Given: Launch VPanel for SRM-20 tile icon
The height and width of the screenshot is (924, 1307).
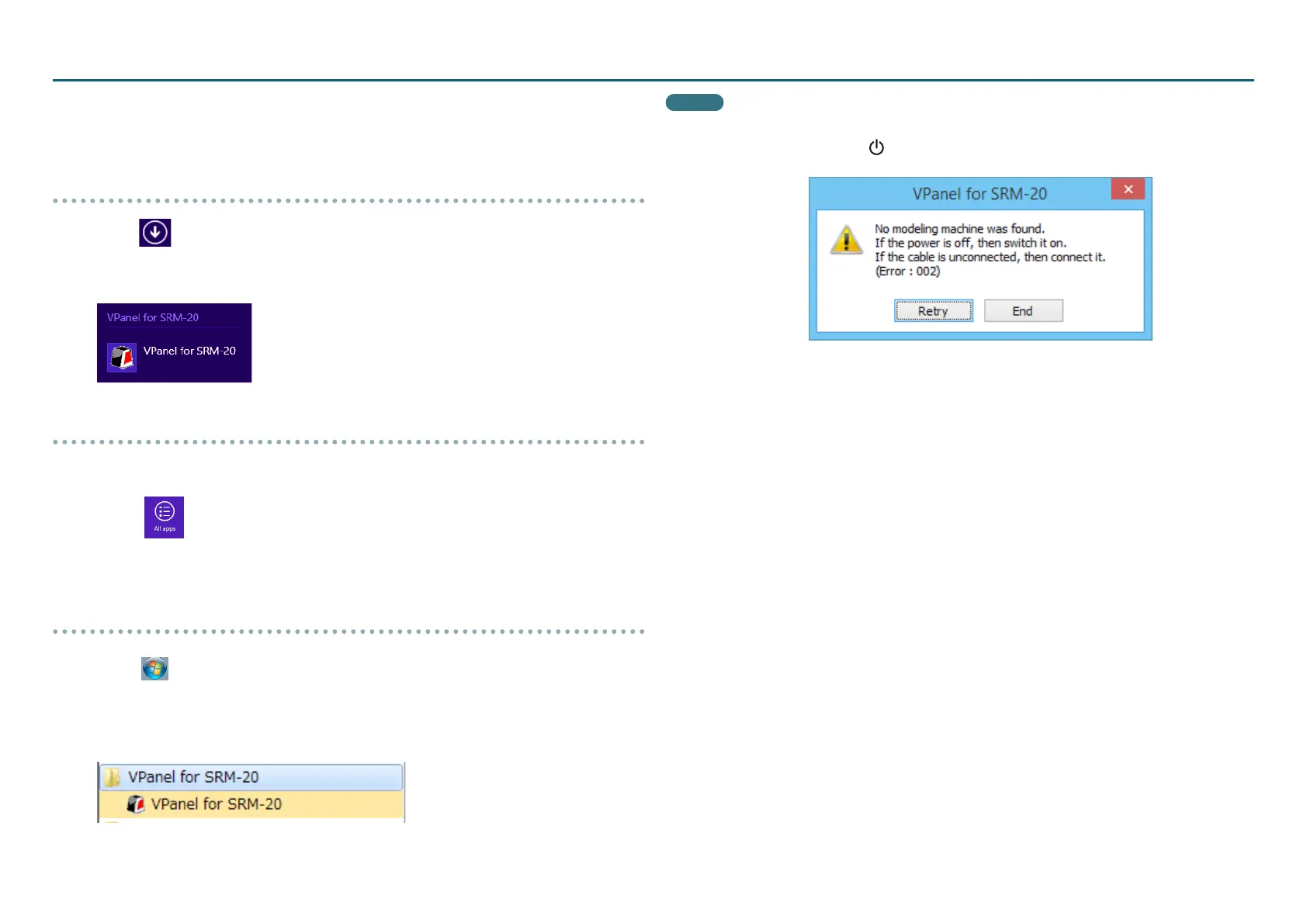Looking at the screenshot, I should 122,357.
